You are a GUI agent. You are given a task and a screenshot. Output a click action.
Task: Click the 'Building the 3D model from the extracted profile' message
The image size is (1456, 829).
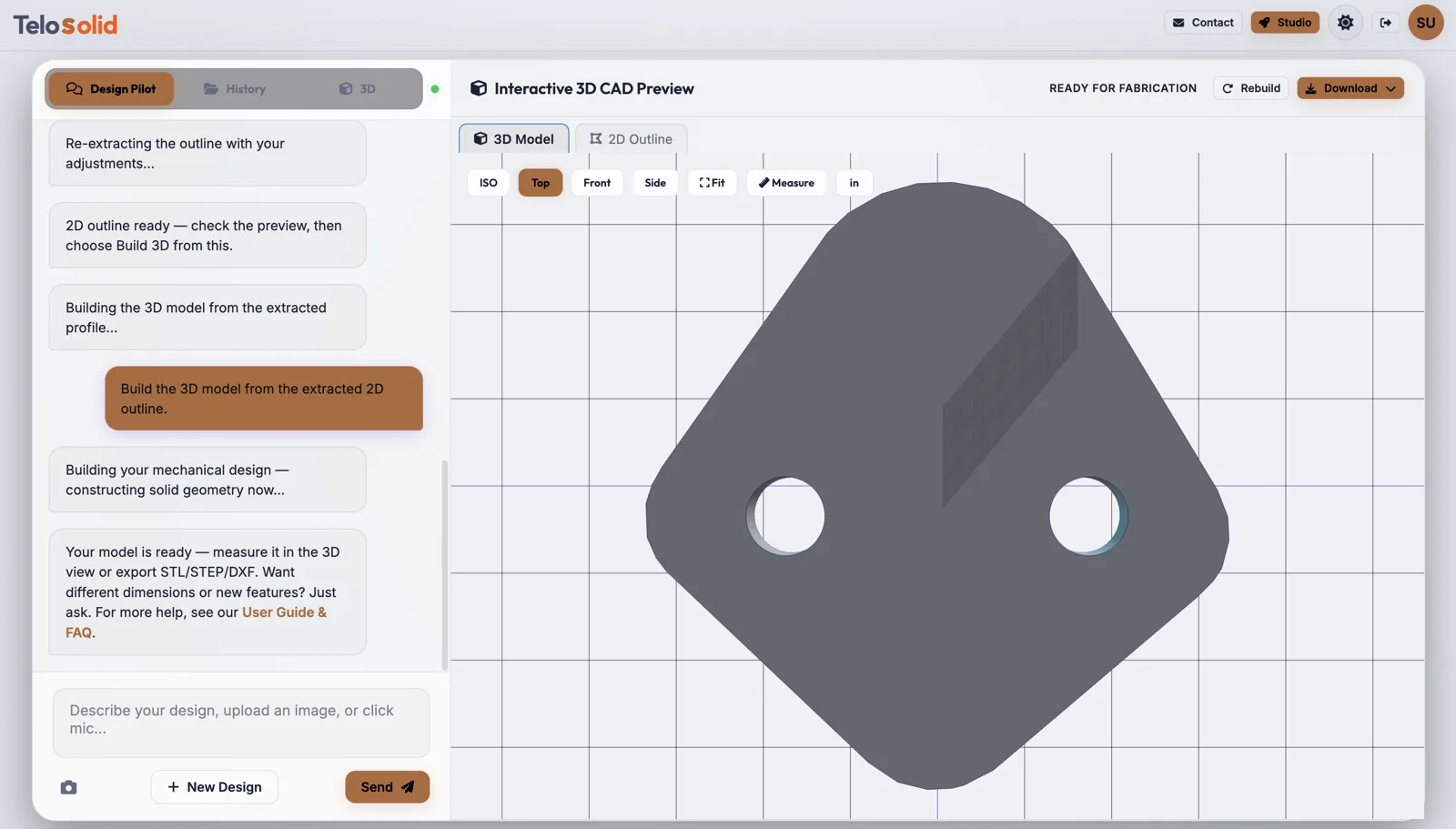pos(207,318)
